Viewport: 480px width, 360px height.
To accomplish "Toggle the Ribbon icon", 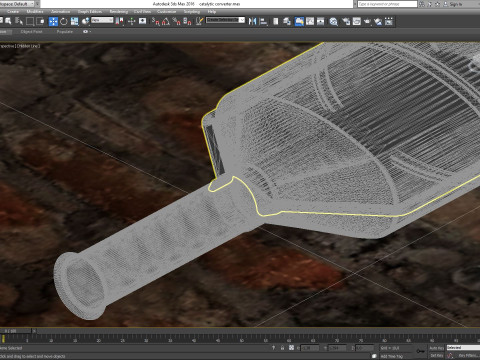I will click(299, 22).
